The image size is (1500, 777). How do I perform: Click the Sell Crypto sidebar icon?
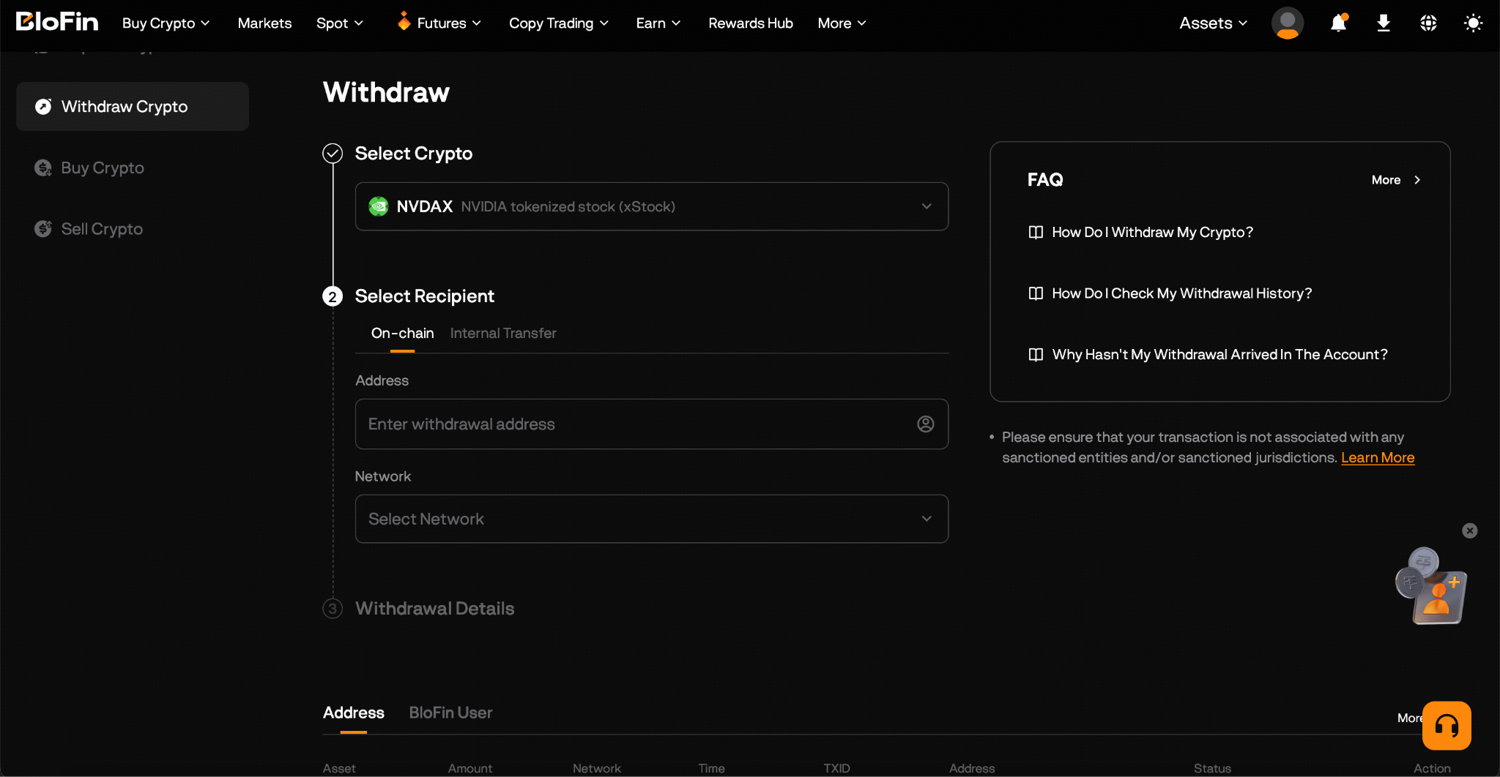(43, 229)
